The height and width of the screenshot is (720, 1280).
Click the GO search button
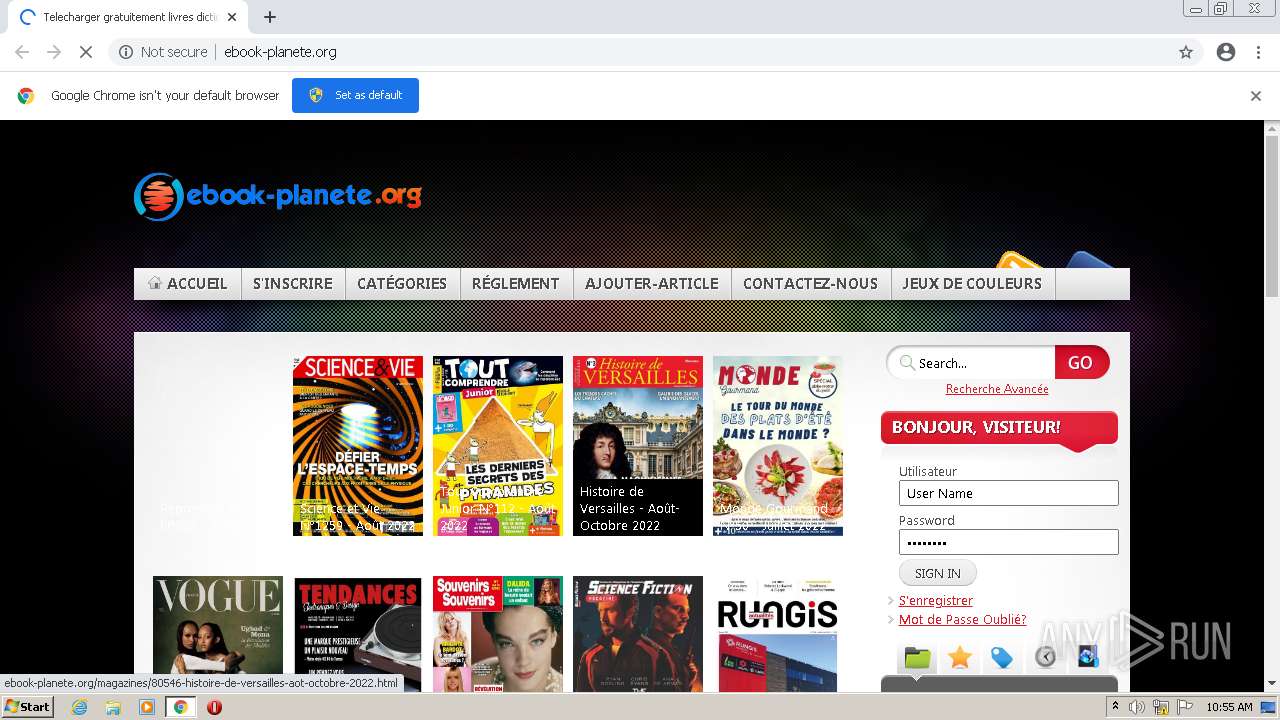[x=1081, y=363]
